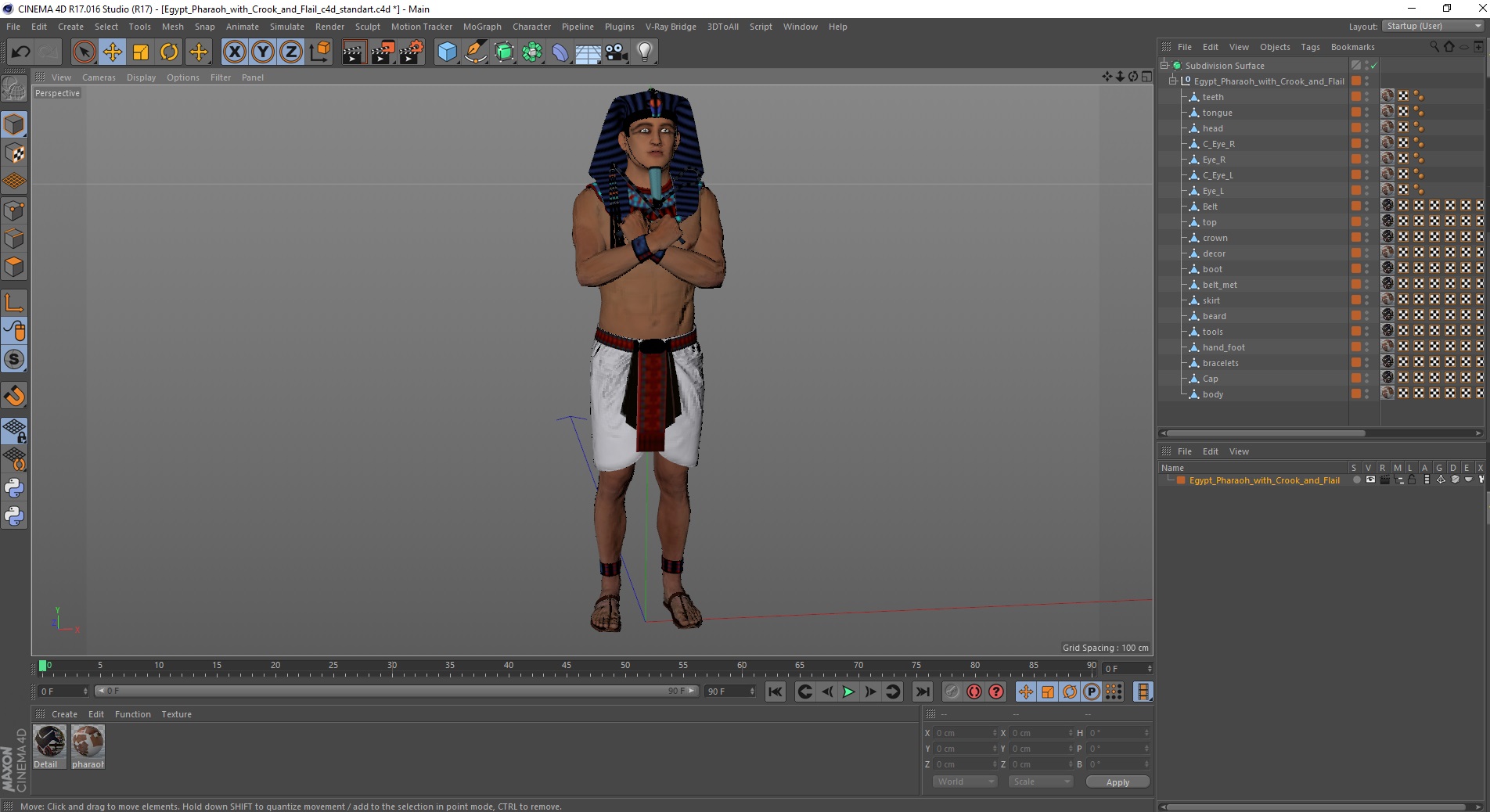Click Object Manager horizontal scrollbar
Image resolution: width=1490 pixels, height=812 pixels.
click(1266, 433)
